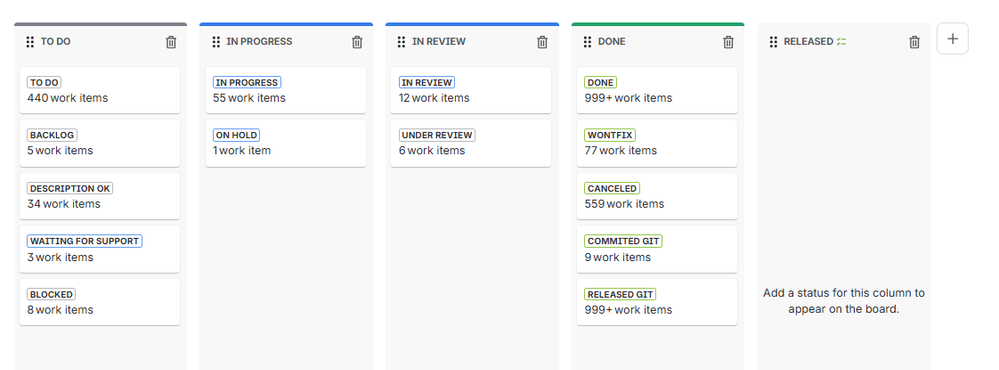Click the green checklist icon beside RELEASED

pyautogui.click(x=842, y=41)
